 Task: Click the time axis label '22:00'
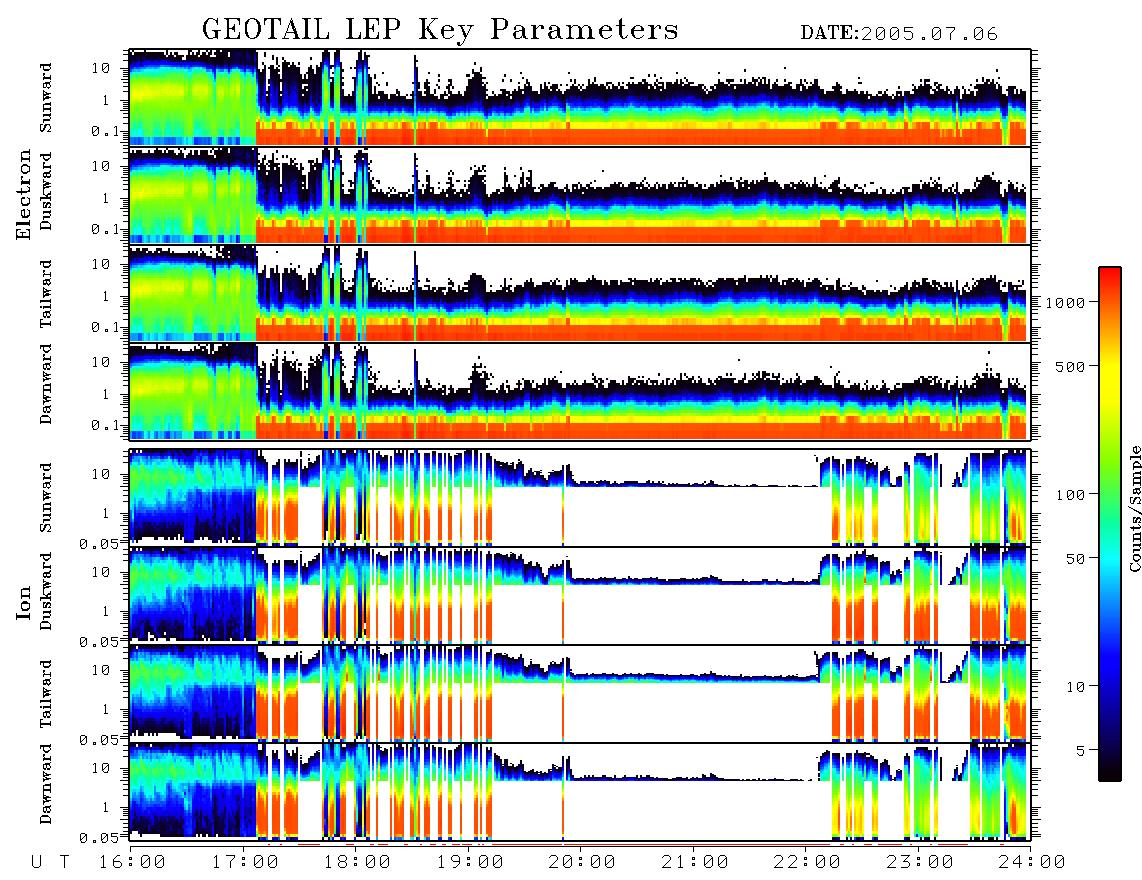[807, 862]
